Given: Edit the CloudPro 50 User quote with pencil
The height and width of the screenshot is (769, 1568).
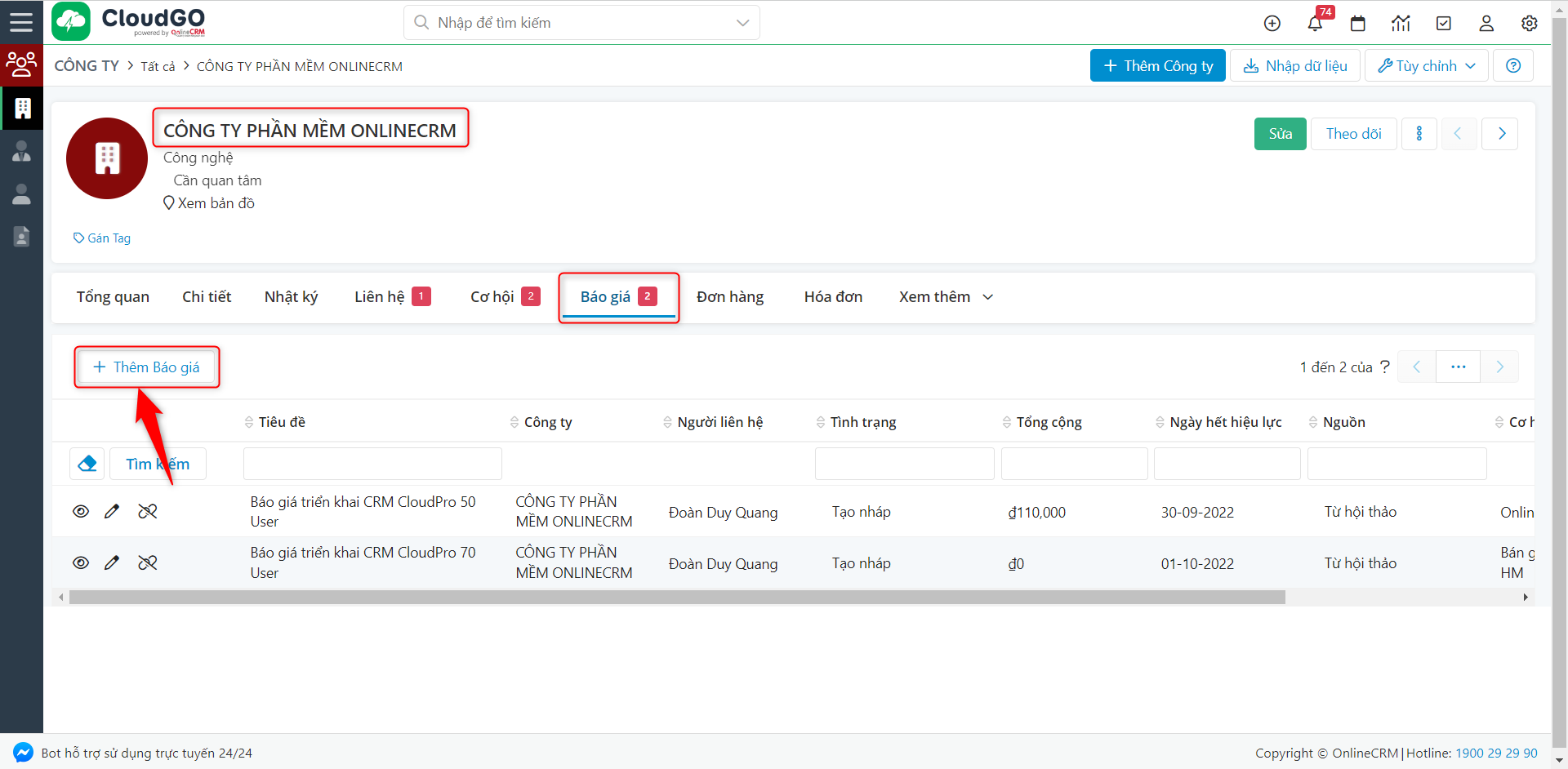Looking at the screenshot, I should [112, 512].
